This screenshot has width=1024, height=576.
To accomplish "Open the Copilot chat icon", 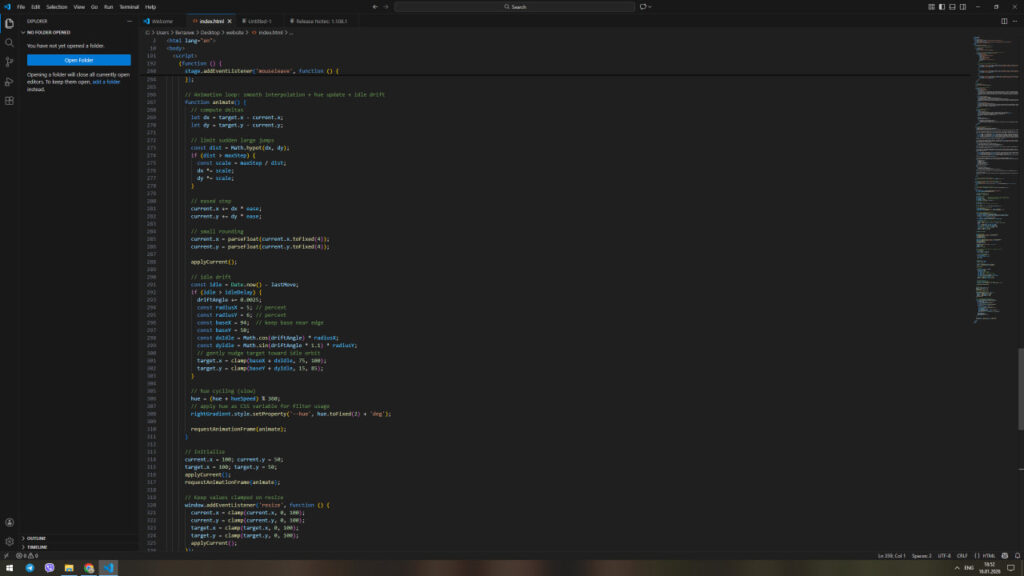I will click(643, 7).
